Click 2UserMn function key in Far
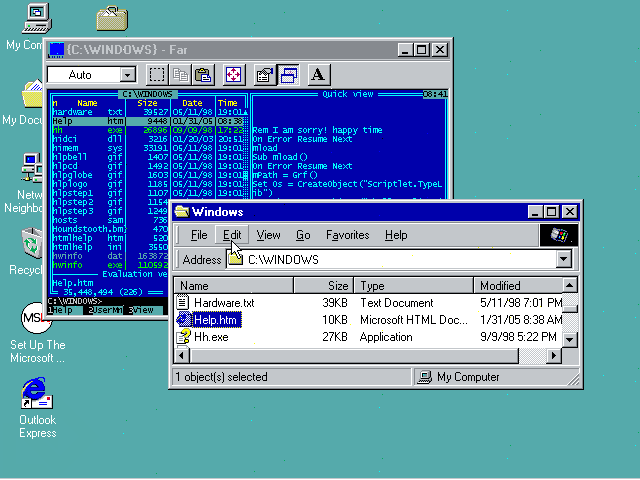Viewport: 640px width, 480px height. [105, 310]
